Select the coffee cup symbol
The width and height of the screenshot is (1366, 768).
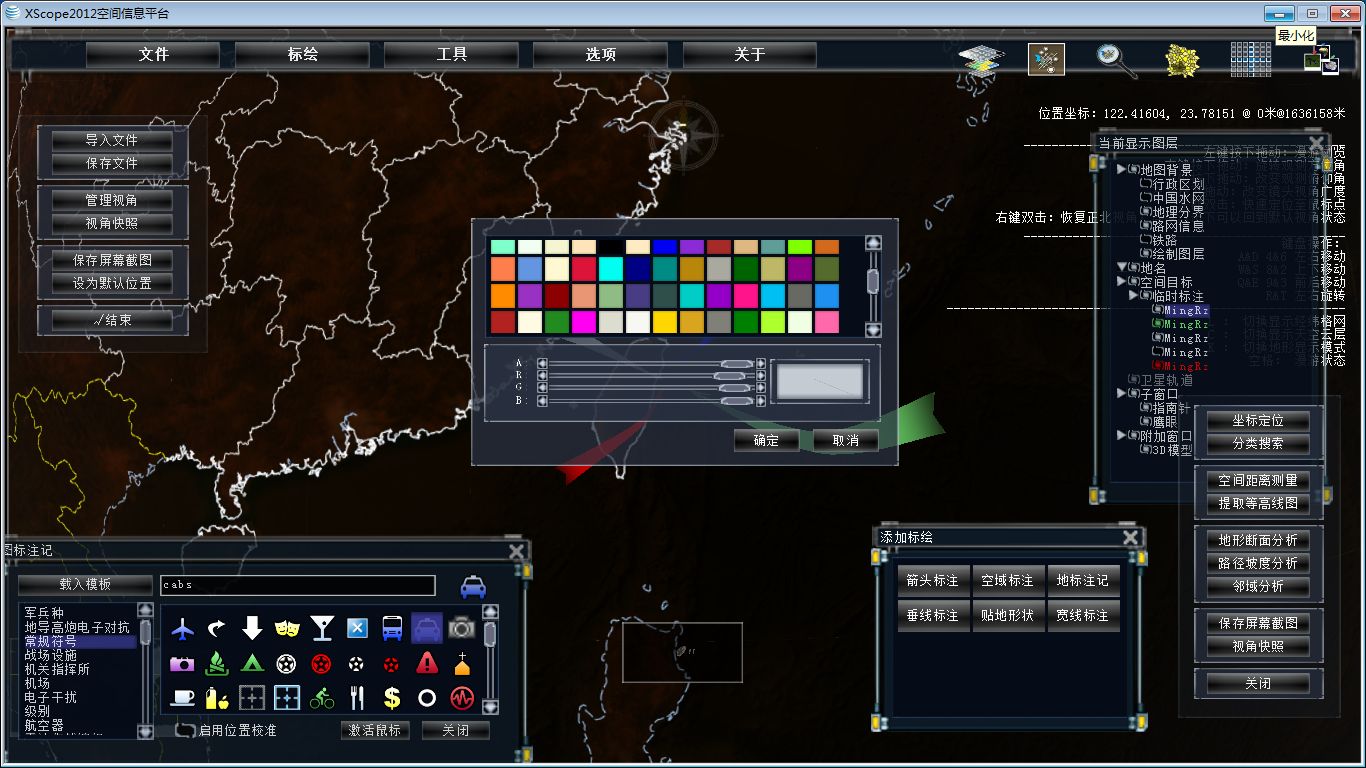[x=183, y=697]
